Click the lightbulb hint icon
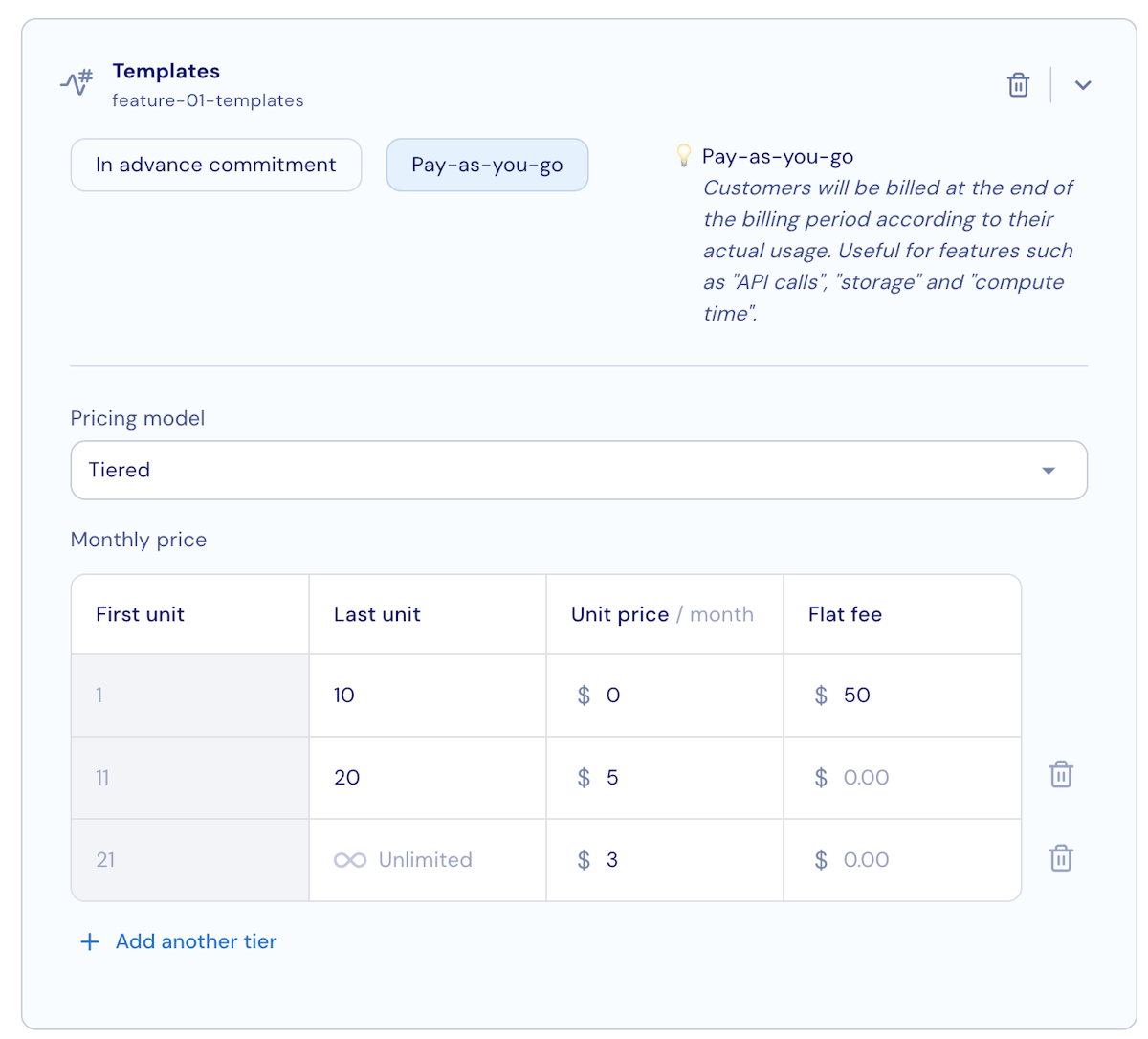Image resolution: width=1148 pixels, height=1039 pixels. point(683,155)
